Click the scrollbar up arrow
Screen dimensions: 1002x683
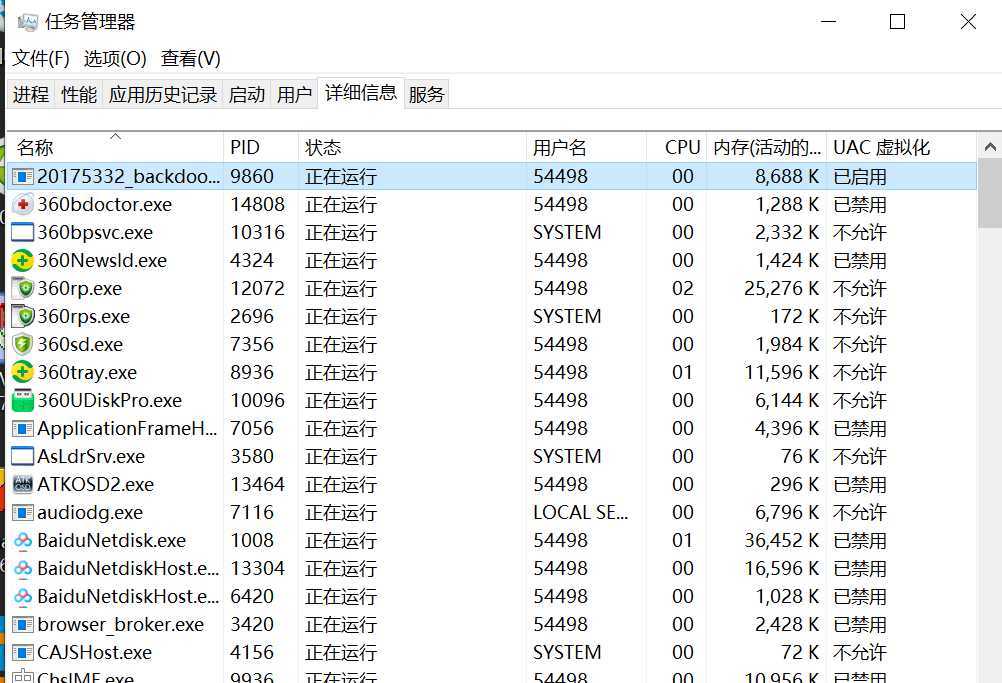pos(990,148)
